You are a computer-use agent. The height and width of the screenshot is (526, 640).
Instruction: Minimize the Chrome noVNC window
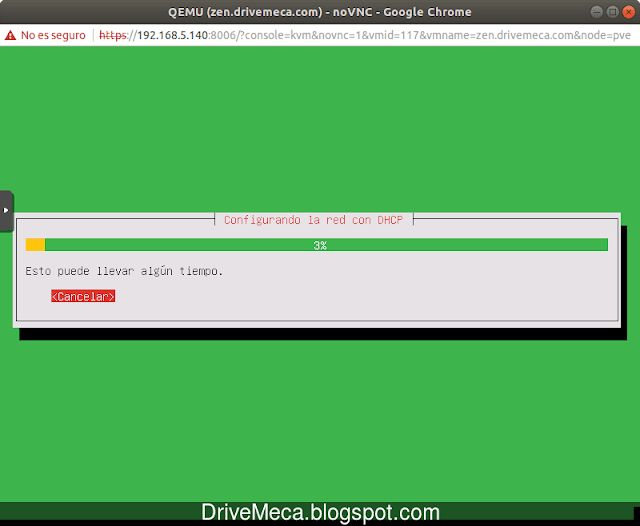point(596,12)
